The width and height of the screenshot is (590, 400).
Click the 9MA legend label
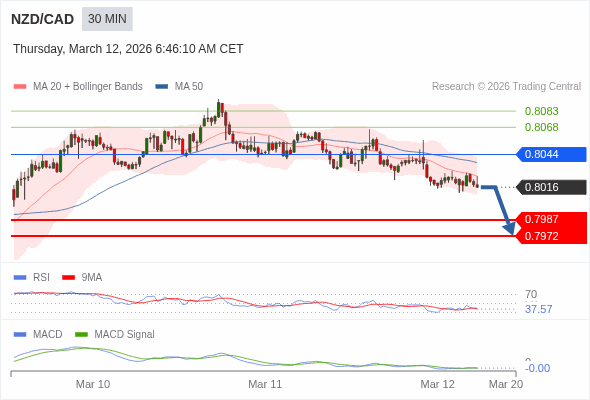click(92, 278)
